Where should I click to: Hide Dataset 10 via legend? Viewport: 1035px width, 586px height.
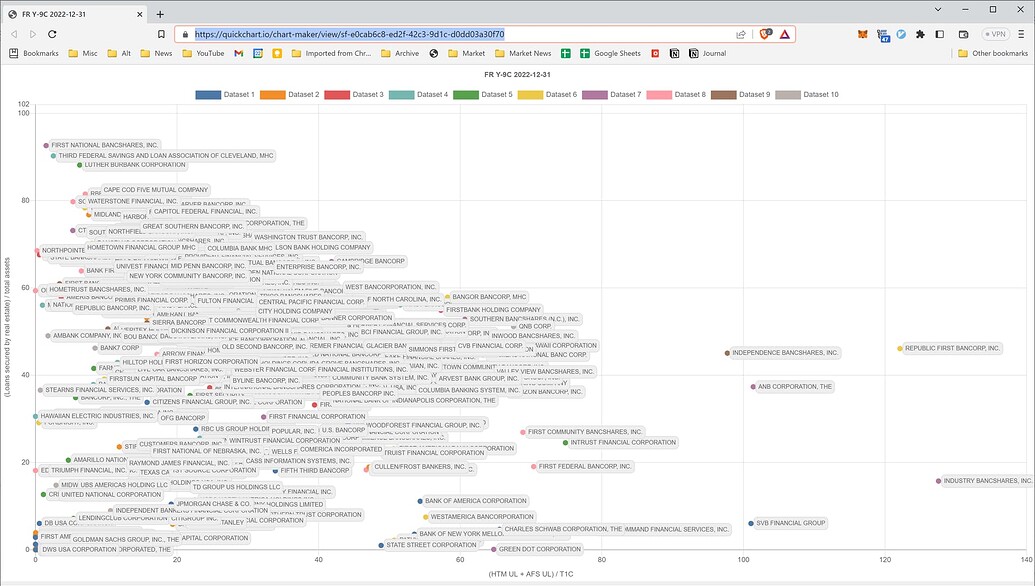pos(807,94)
